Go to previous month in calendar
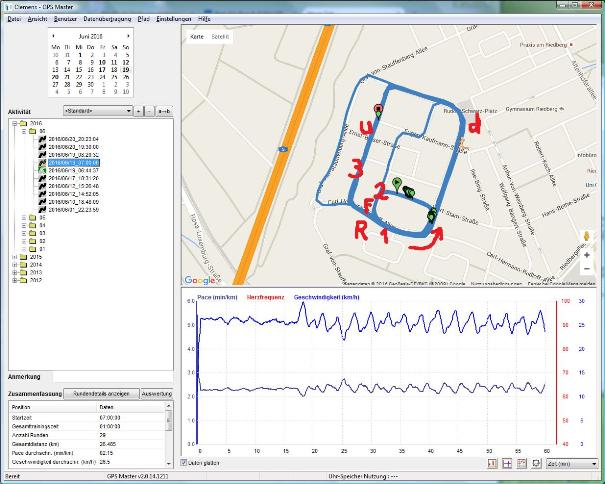This screenshot has width=605, height=484. [x=53, y=36]
